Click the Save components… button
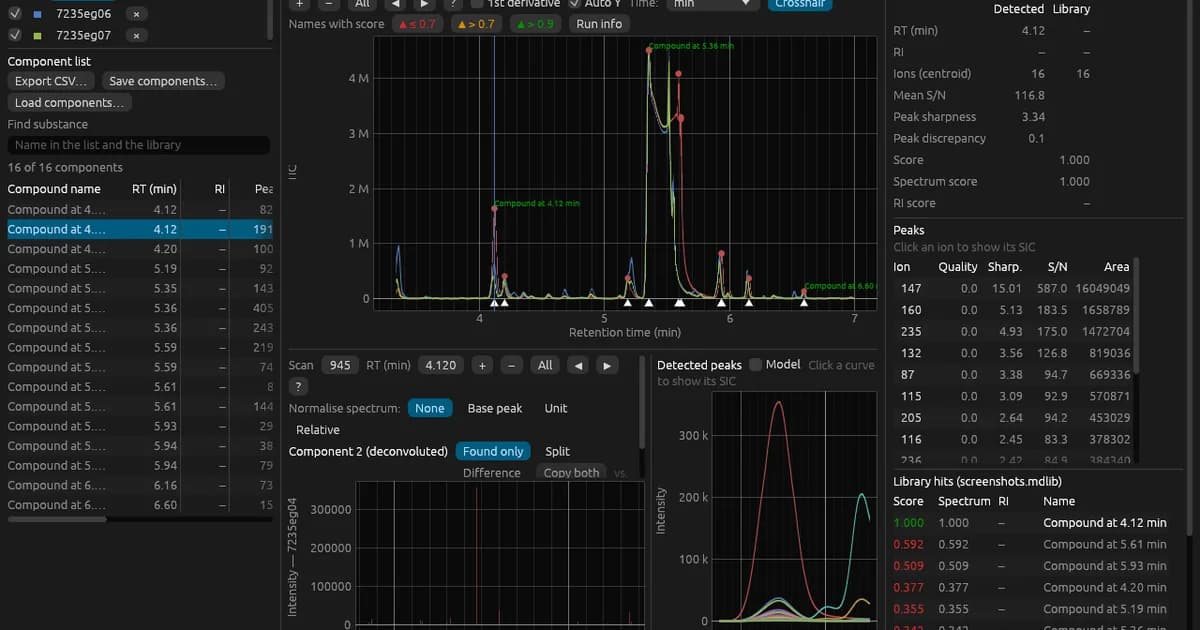The height and width of the screenshot is (630, 1200). [x=163, y=81]
